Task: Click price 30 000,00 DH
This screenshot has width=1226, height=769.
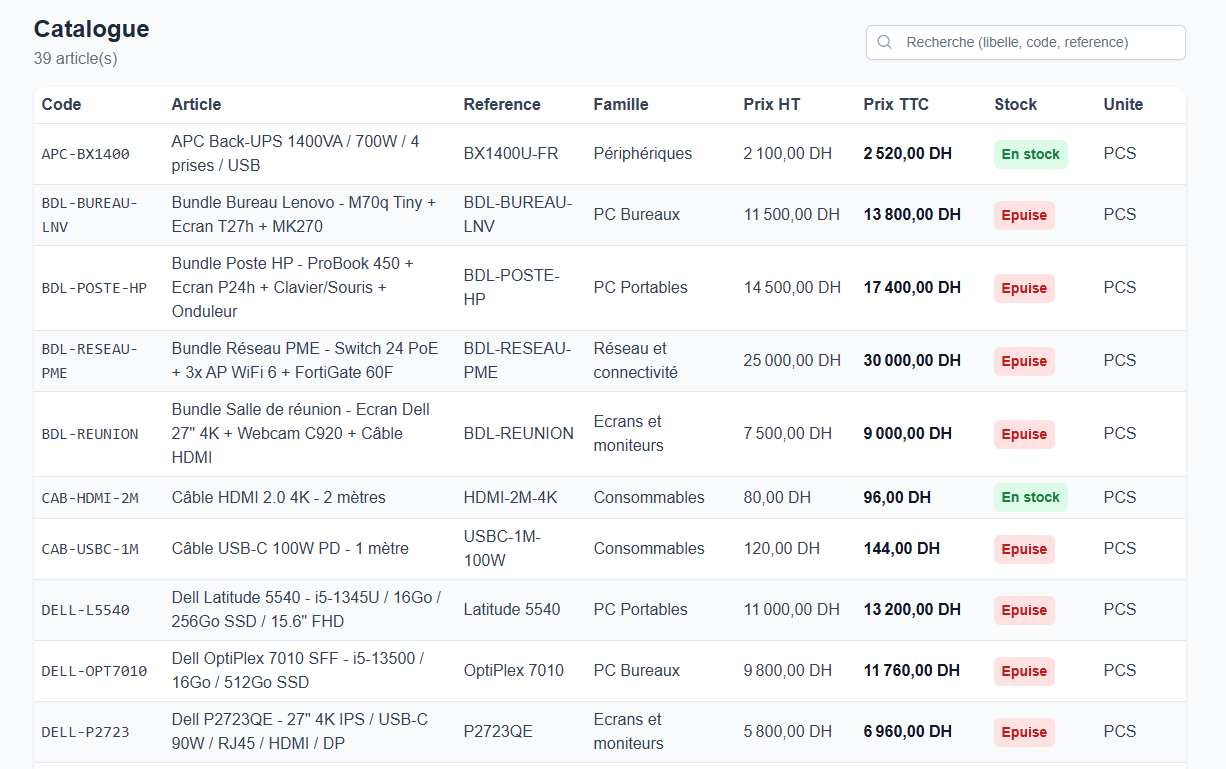Action: 912,360
